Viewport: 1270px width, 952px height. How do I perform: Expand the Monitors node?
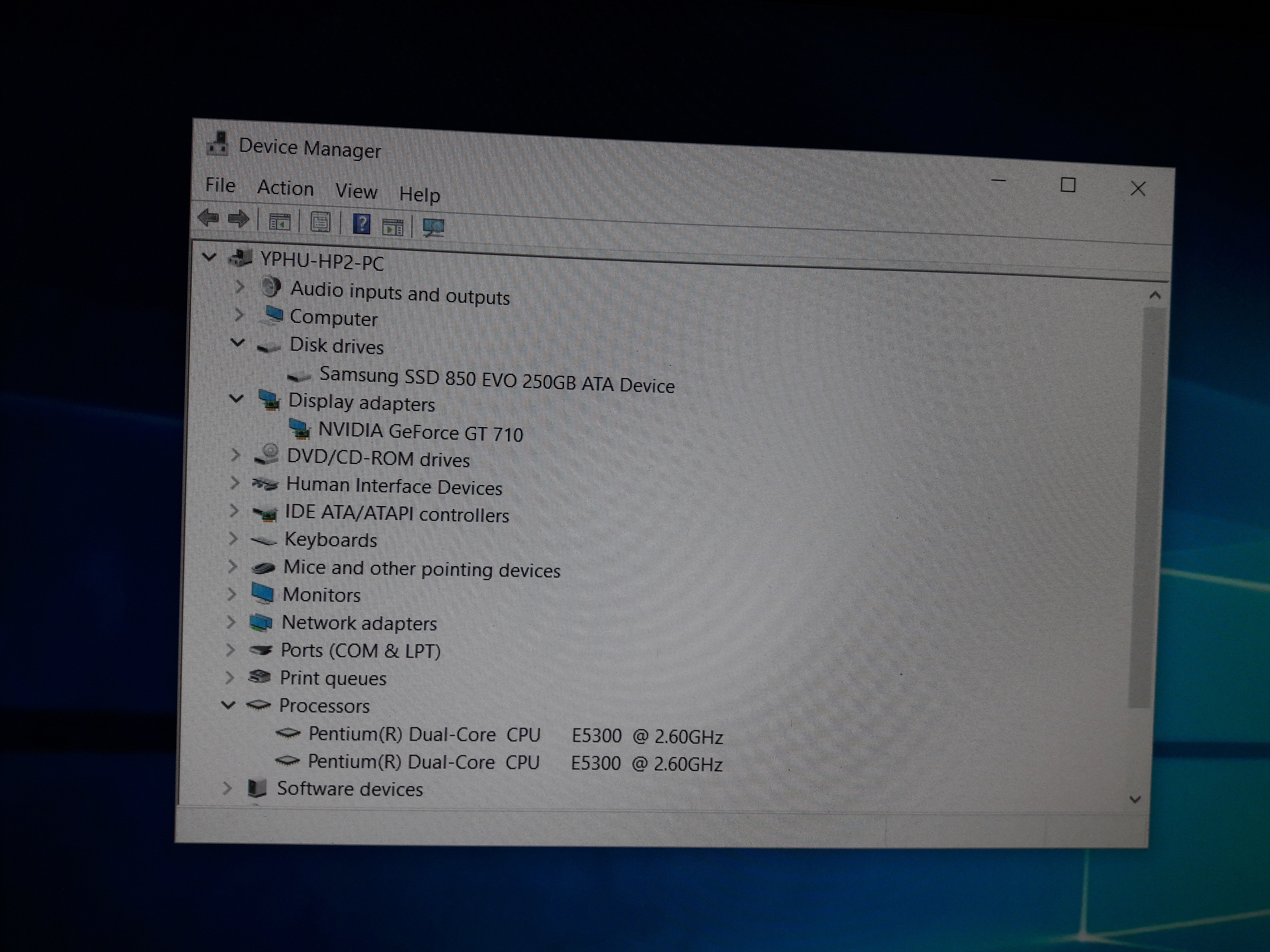point(231,594)
